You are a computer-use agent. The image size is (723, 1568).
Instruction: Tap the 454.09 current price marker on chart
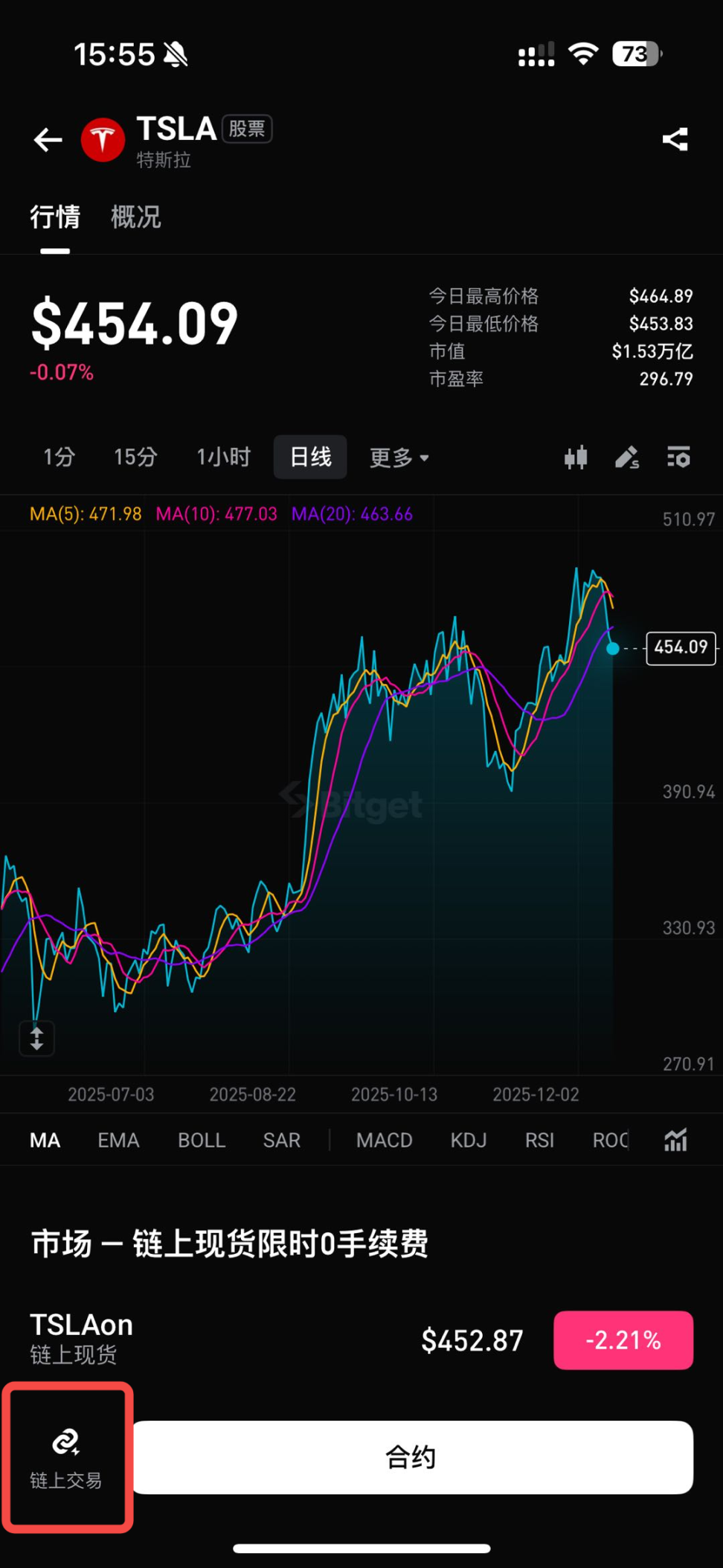click(681, 647)
